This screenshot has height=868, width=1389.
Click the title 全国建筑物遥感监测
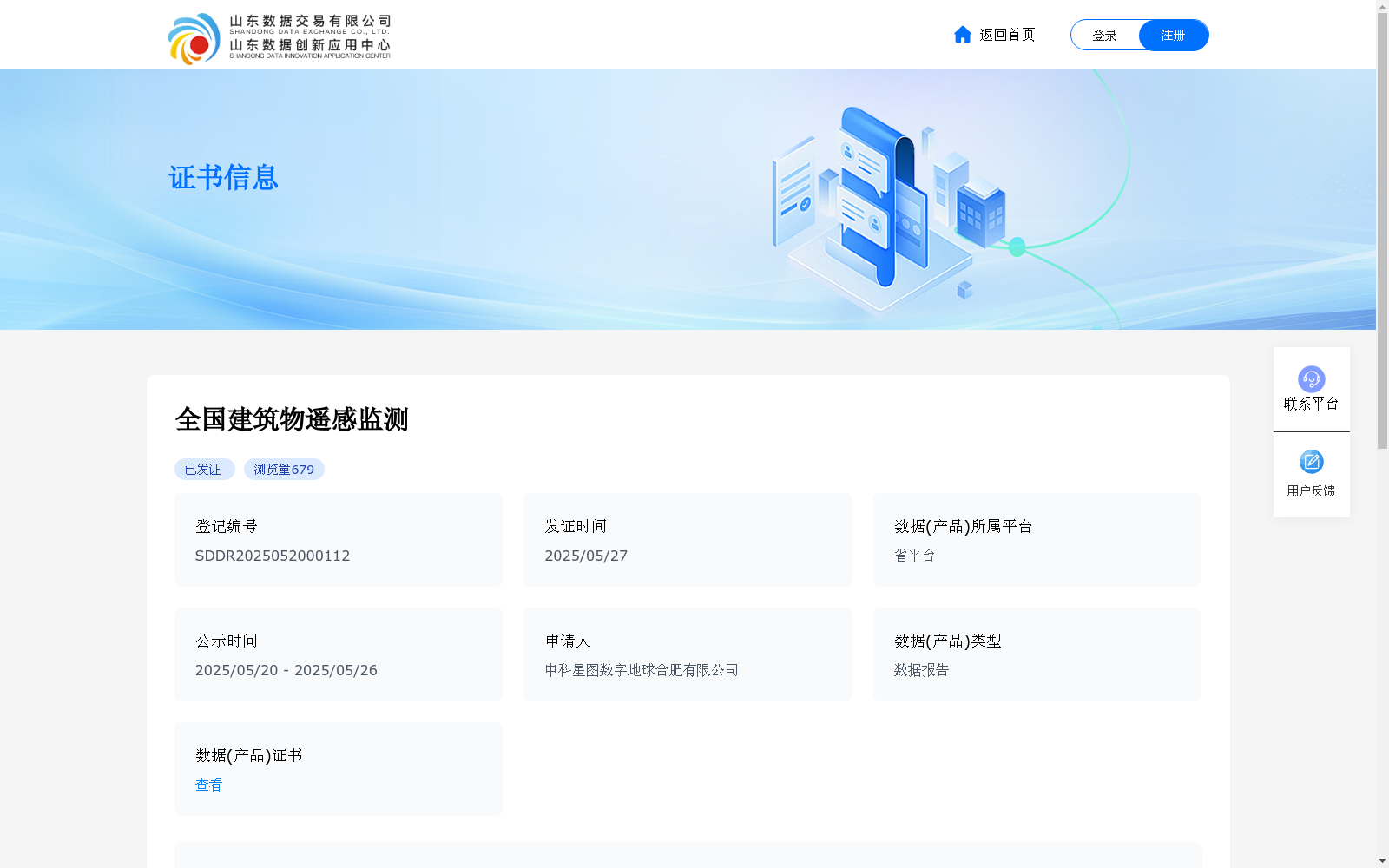pyautogui.click(x=292, y=419)
